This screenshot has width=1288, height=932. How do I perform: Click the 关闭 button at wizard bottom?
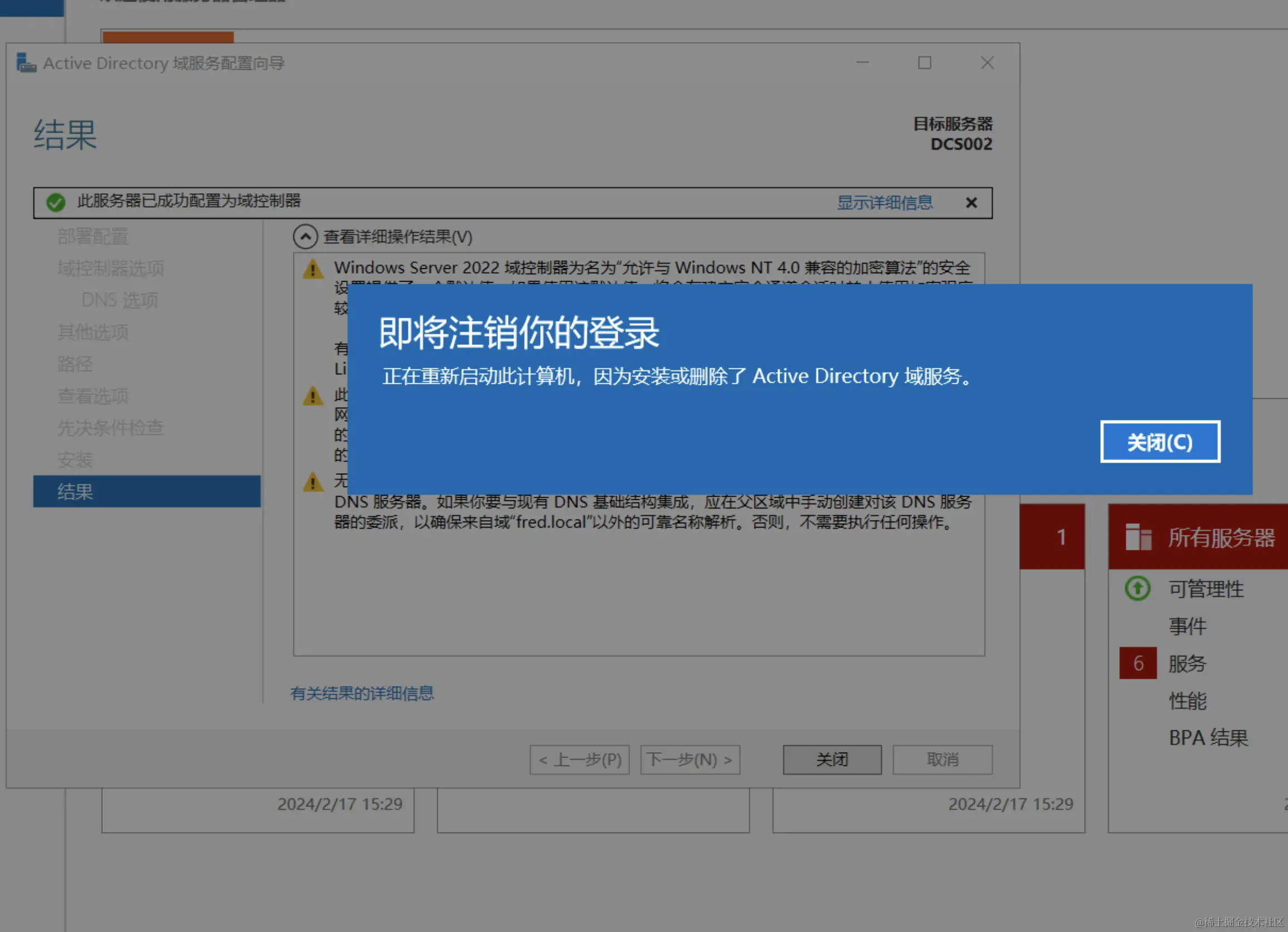(x=831, y=759)
